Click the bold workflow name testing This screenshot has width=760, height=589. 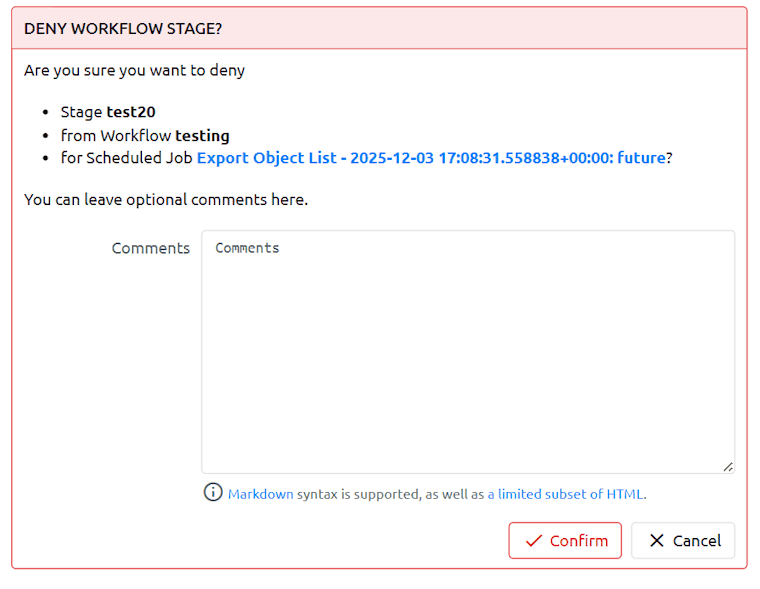[202, 135]
